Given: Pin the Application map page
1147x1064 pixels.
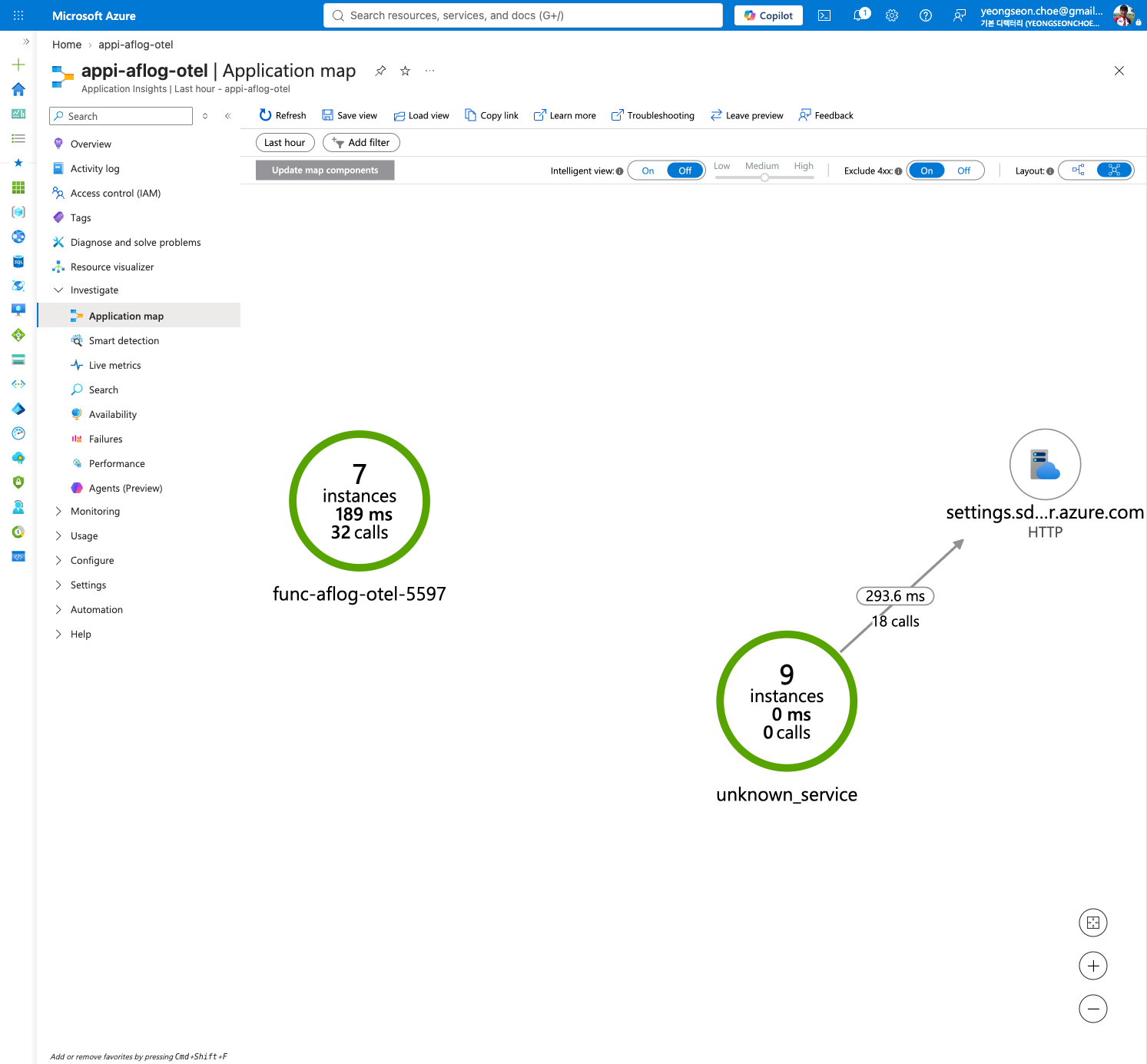Looking at the screenshot, I should pos(380,71).
